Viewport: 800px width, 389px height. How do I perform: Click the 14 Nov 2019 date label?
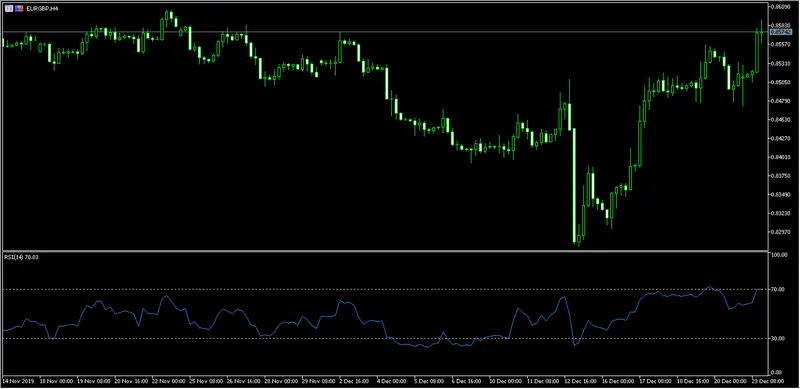pos(17,381)
